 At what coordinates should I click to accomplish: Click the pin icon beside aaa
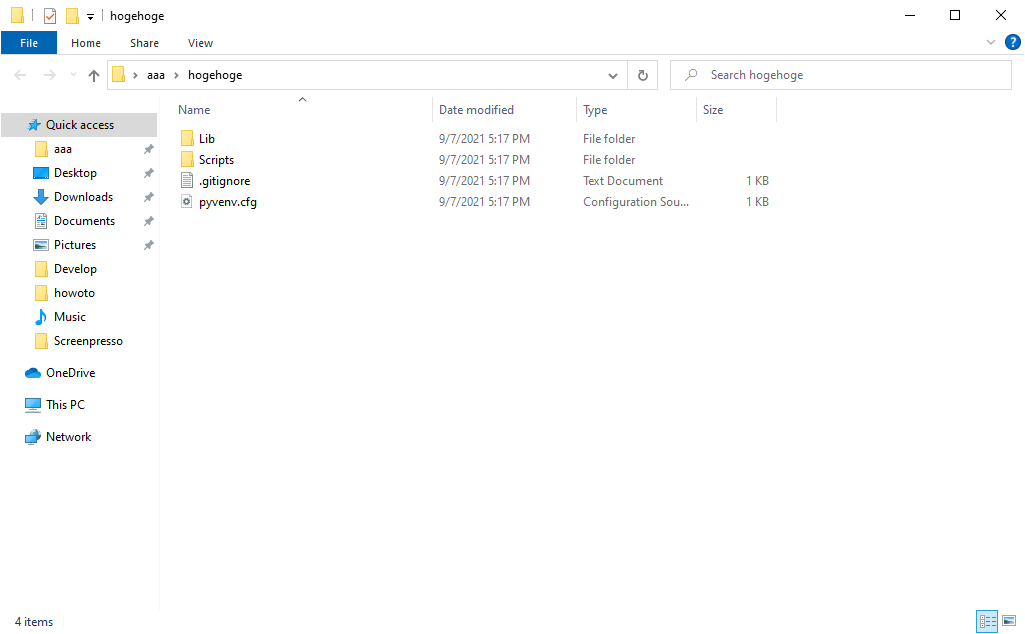click(x=148, y=149)
